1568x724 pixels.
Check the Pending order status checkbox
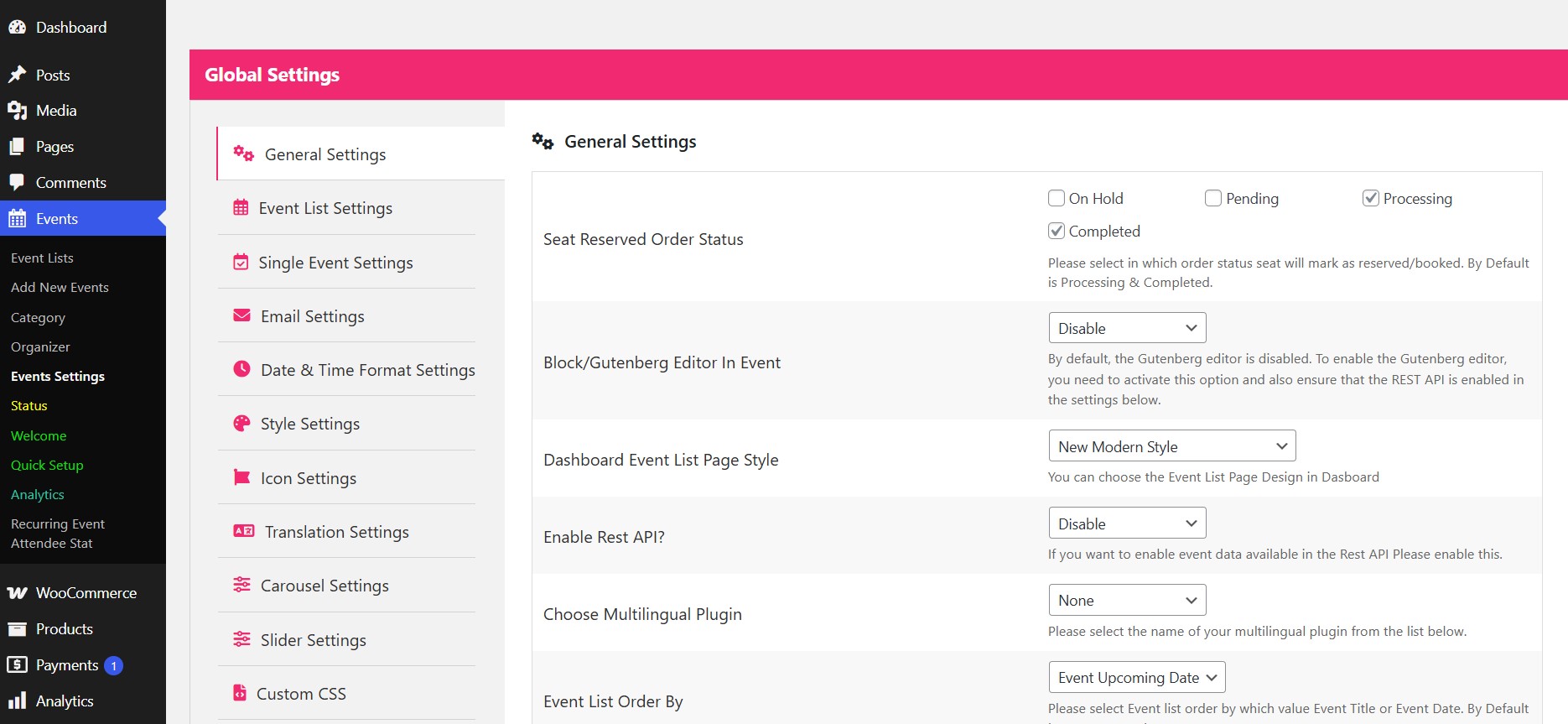coord(1213,198)
